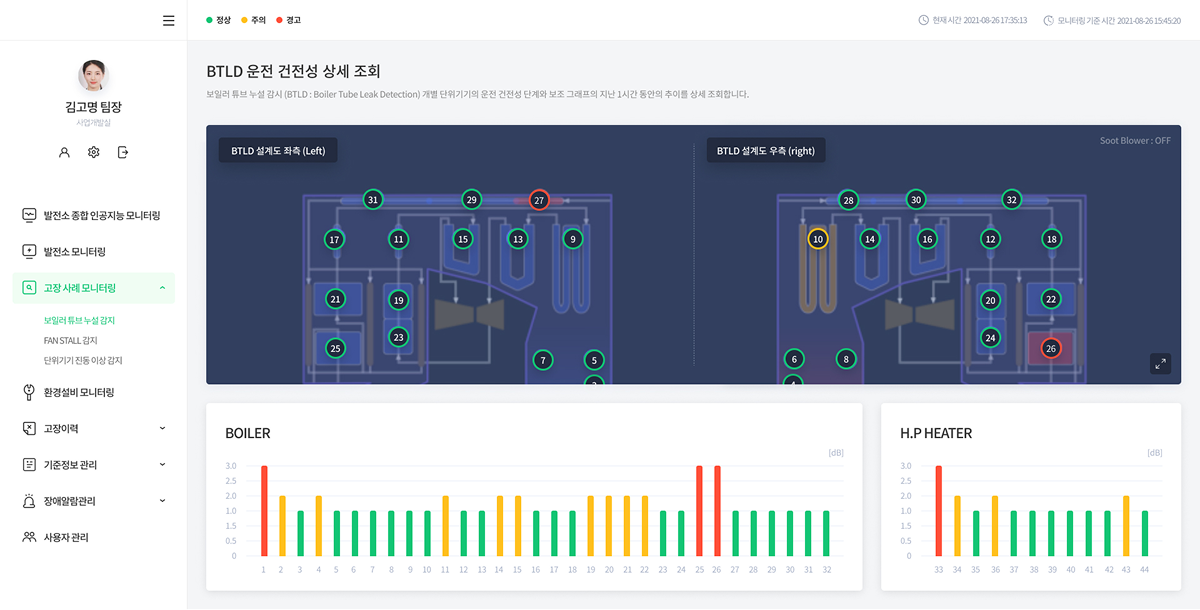Click BTLD 설계도 좌측 (Left) label
Screen dimensions: 1200x610
click(278, 151)
